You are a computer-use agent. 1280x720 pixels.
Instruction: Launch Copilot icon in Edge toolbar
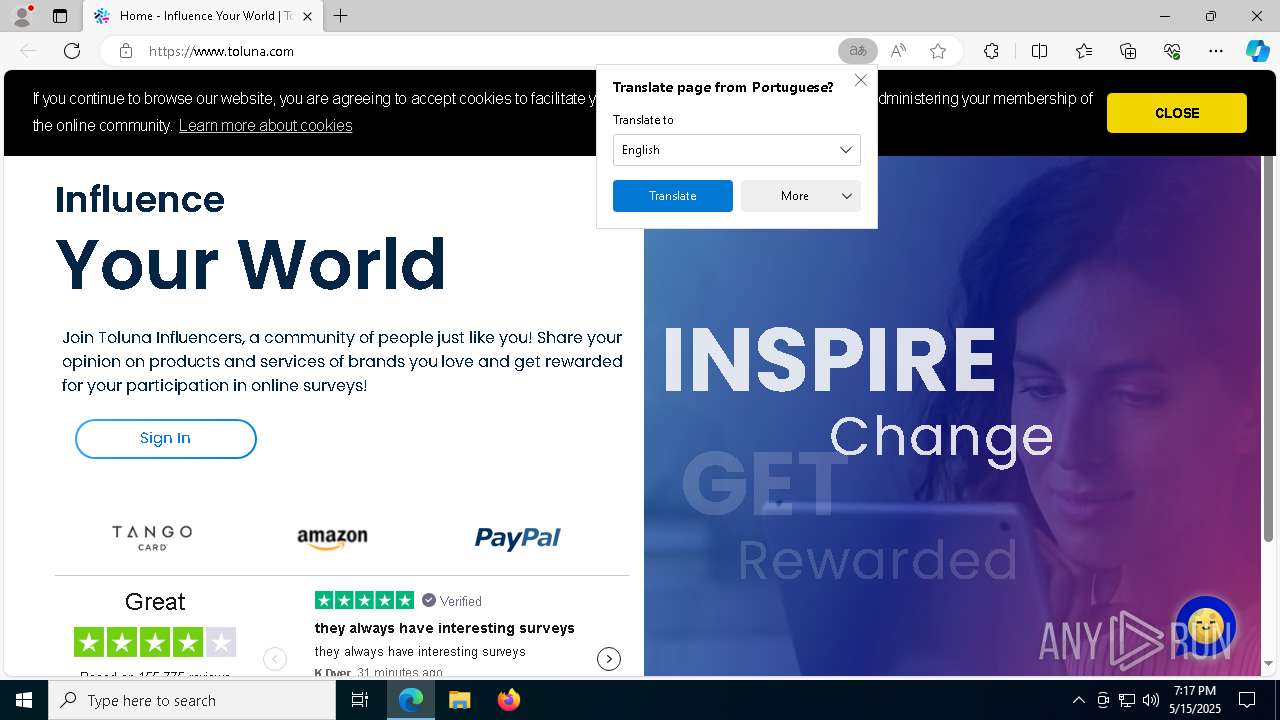click(x=1257, y=51)
